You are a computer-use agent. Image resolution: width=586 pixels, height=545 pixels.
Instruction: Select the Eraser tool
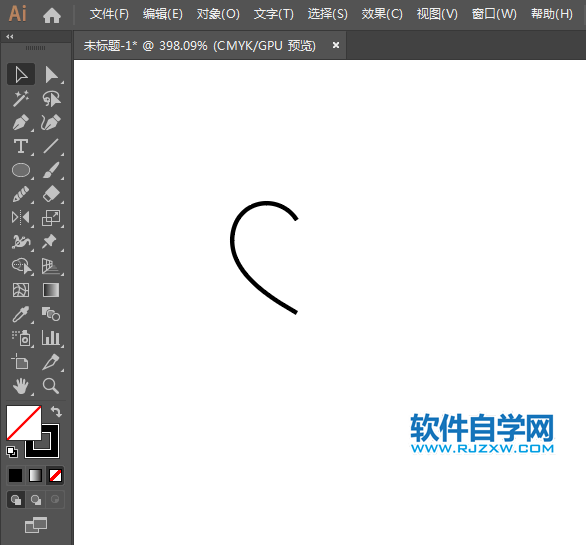[x=51, y=194]
